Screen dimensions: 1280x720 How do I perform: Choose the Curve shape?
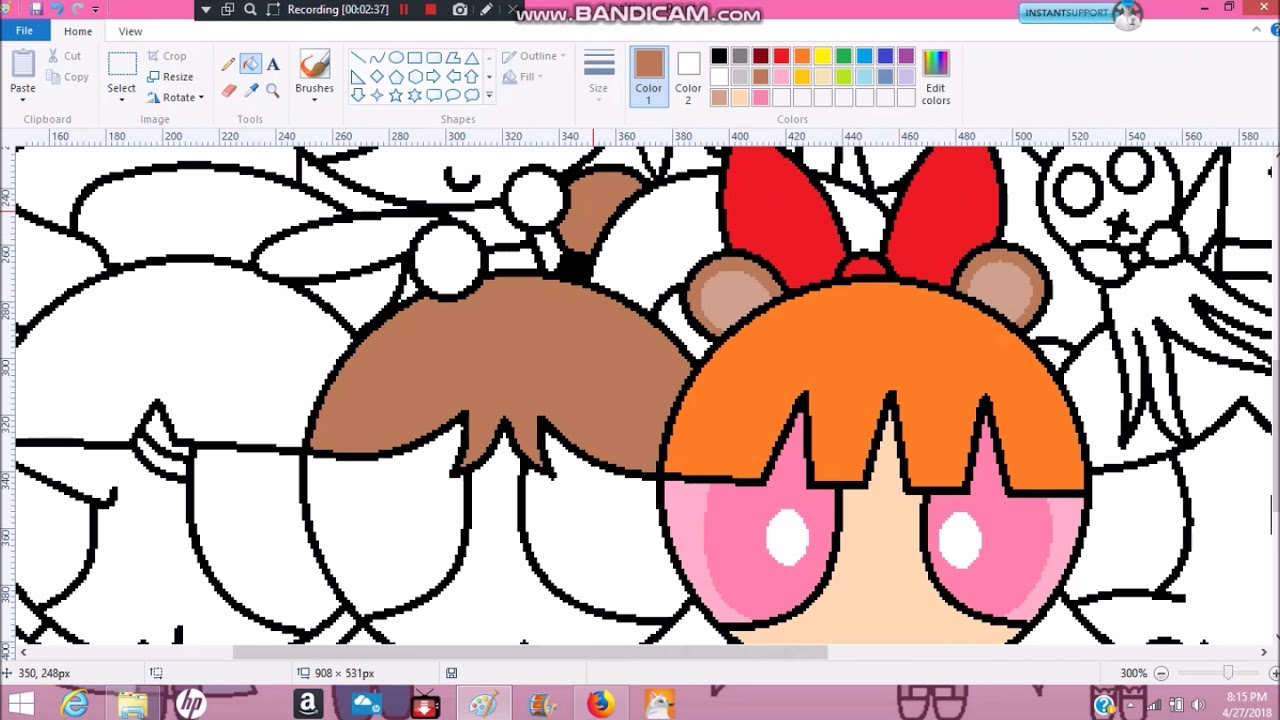[x=376, y=58]
